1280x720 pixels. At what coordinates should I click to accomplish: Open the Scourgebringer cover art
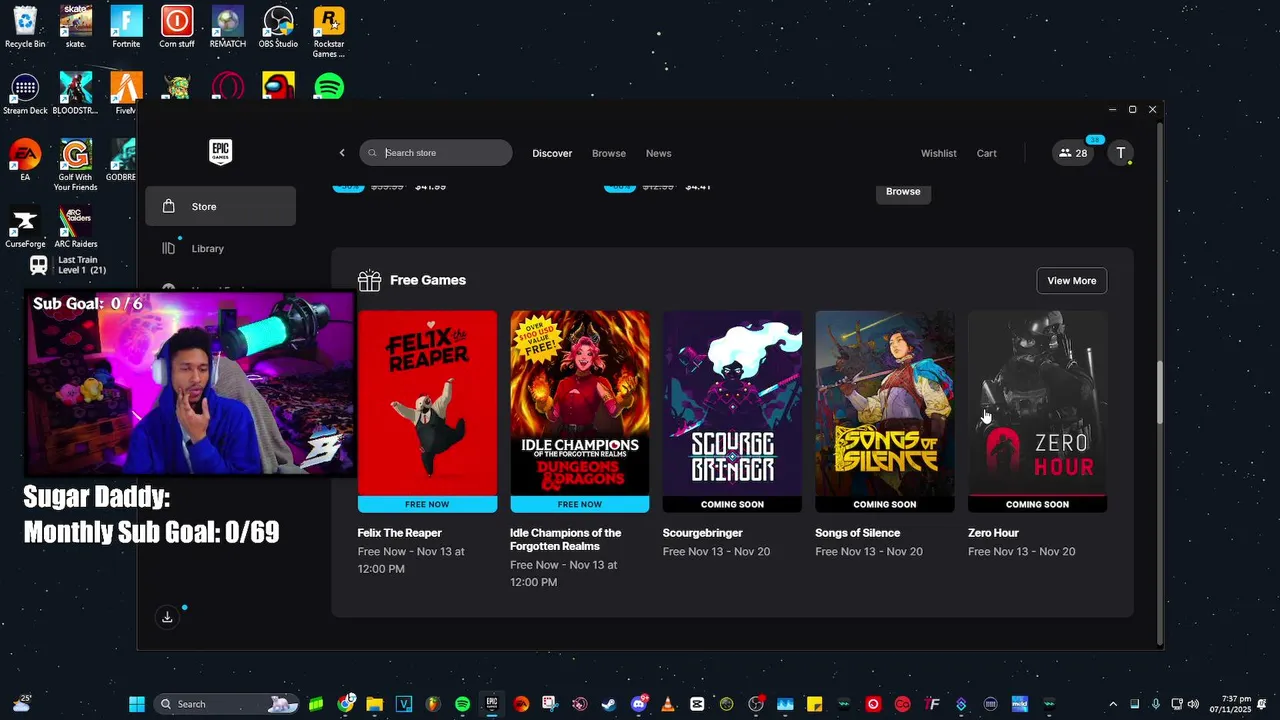pyautogui.click(x=732, y=411)
